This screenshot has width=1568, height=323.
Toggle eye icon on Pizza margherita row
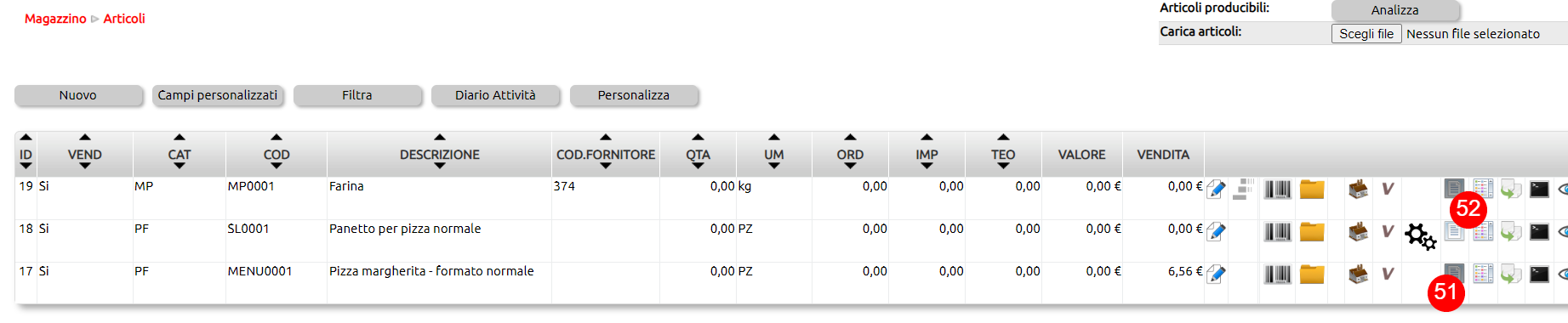click(1563, 274)
